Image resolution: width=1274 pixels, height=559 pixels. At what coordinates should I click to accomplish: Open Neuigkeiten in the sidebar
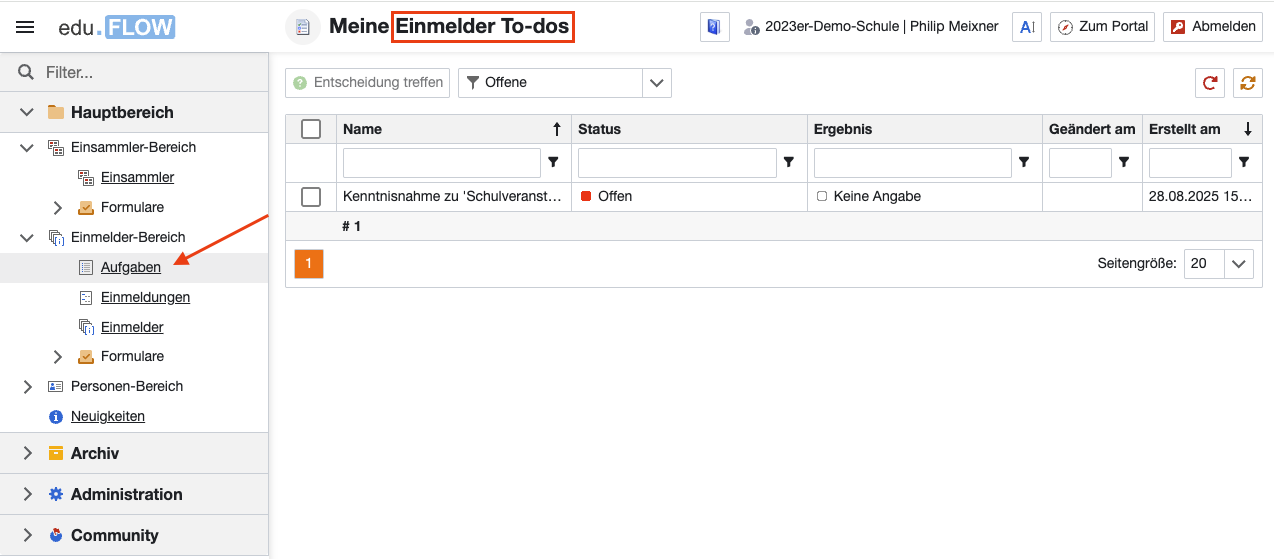[x=108, y=416]
